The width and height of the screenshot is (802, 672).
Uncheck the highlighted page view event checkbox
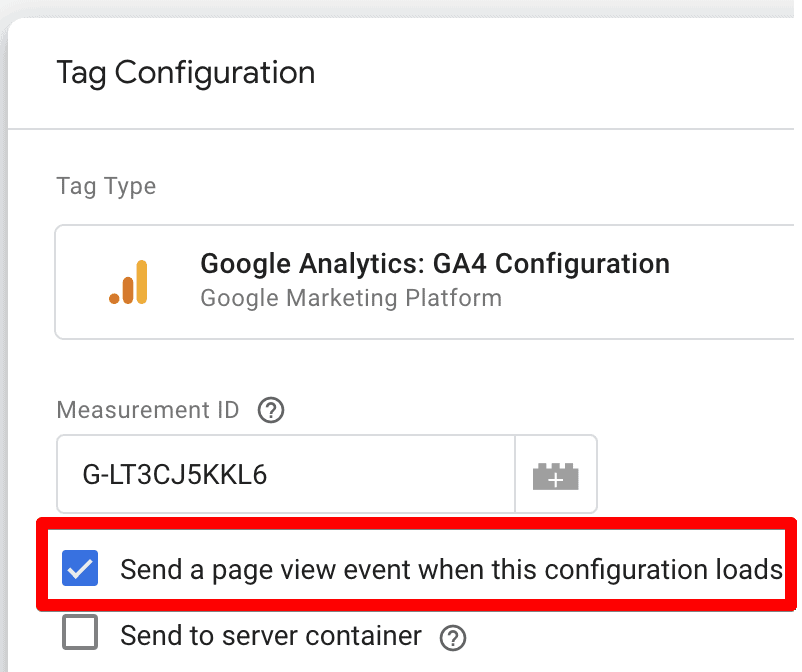79,568
